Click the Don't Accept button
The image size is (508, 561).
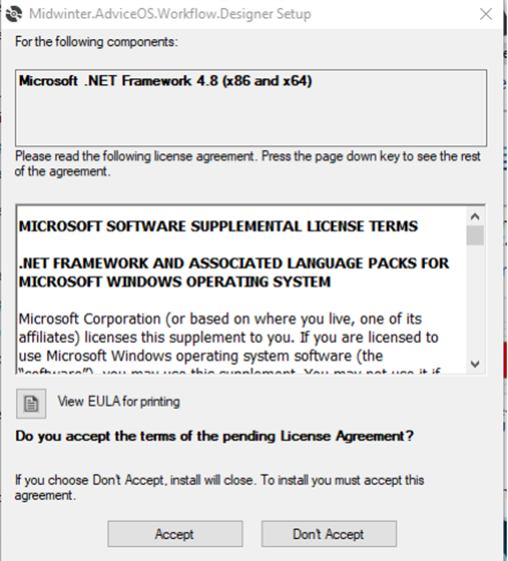click(329, 534)
